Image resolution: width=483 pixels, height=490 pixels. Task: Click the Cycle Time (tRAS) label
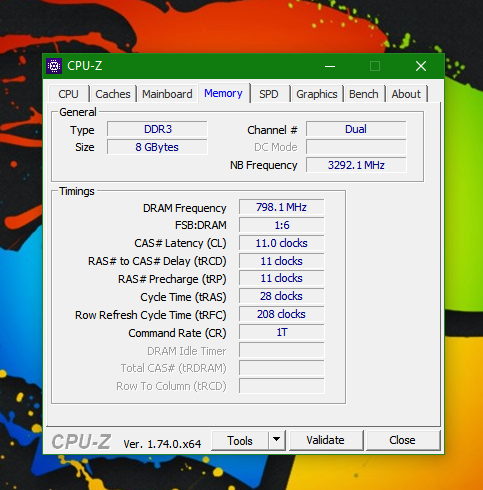click(183, 297)
